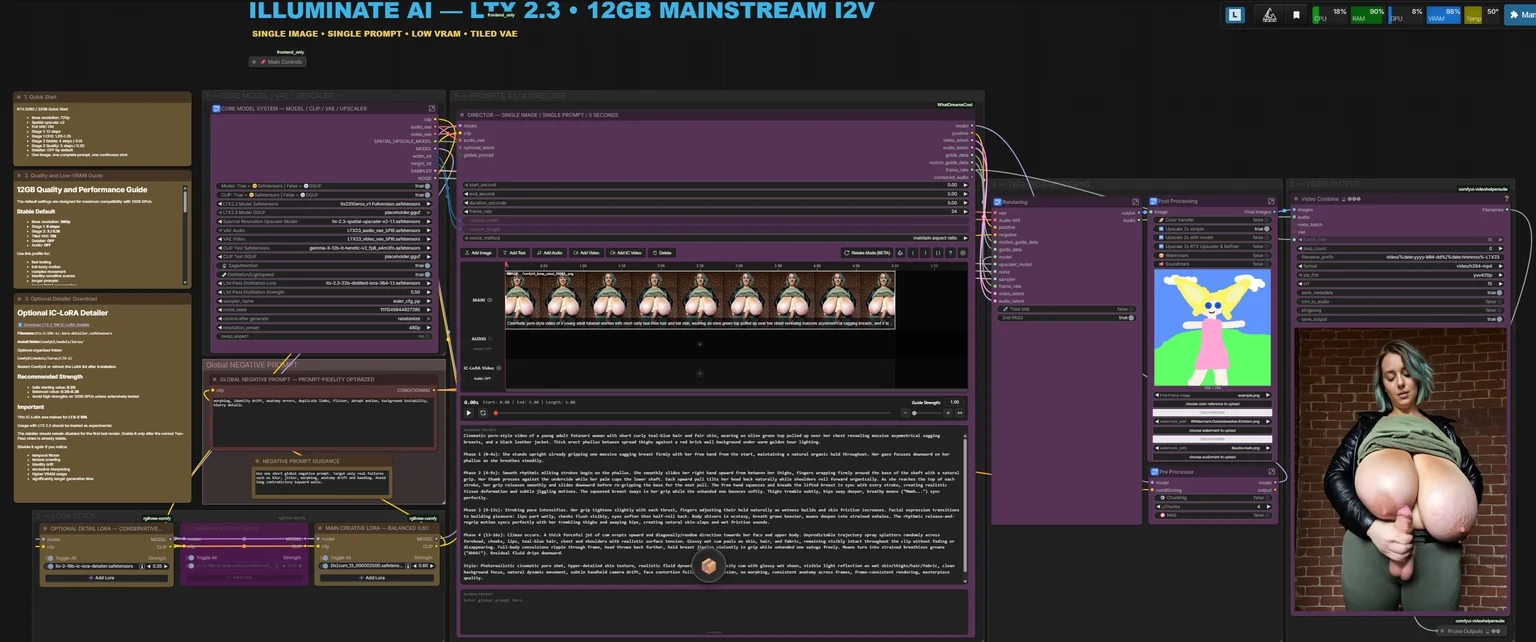Toggle SageAttention switch

[x=325, y=265]
